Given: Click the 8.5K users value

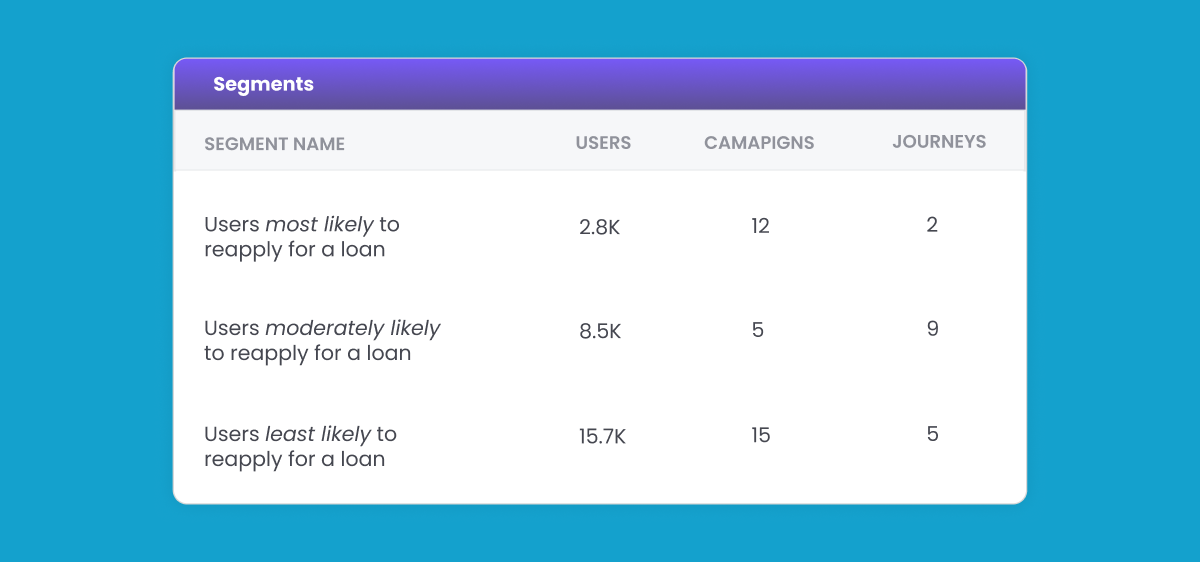Looking at the screenshot, I should pos(600,331).
